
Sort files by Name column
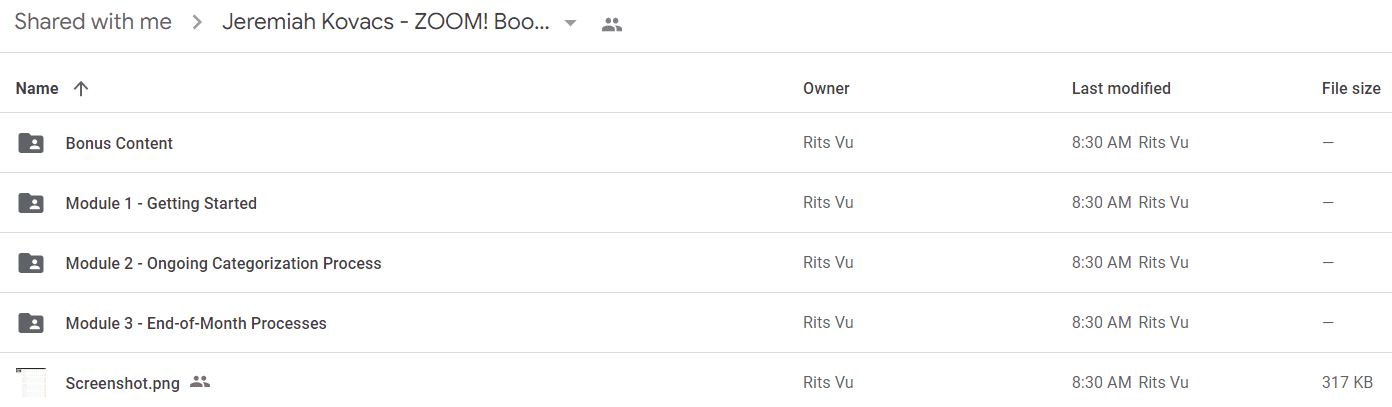tap(37, 88)
